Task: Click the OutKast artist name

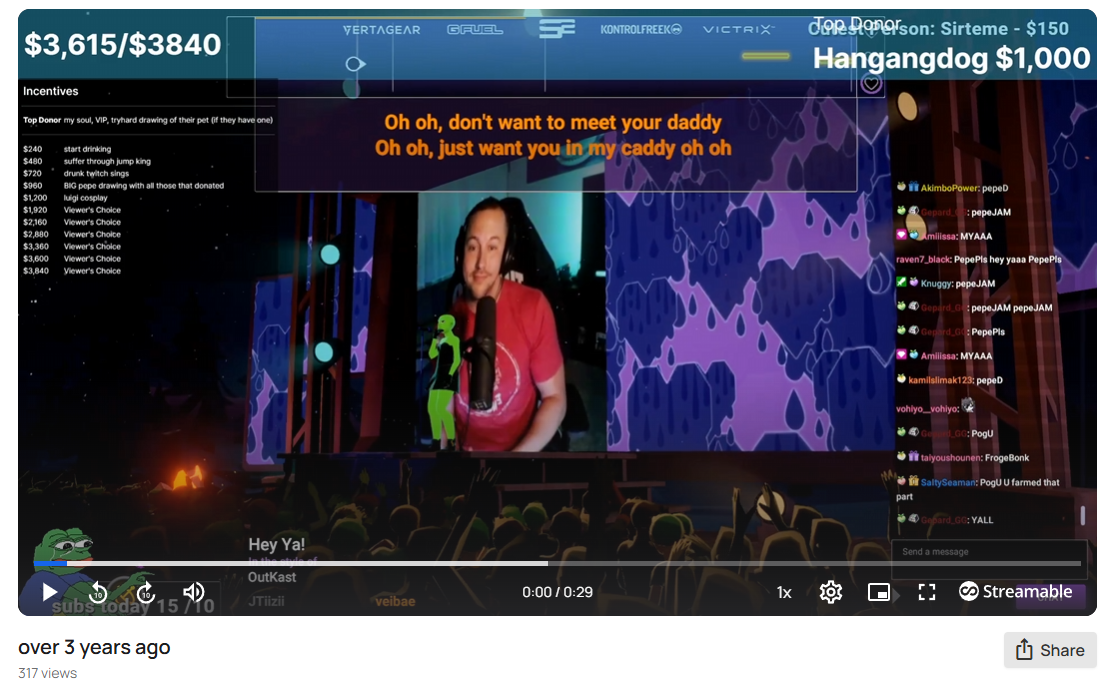Action: [272, 577]
